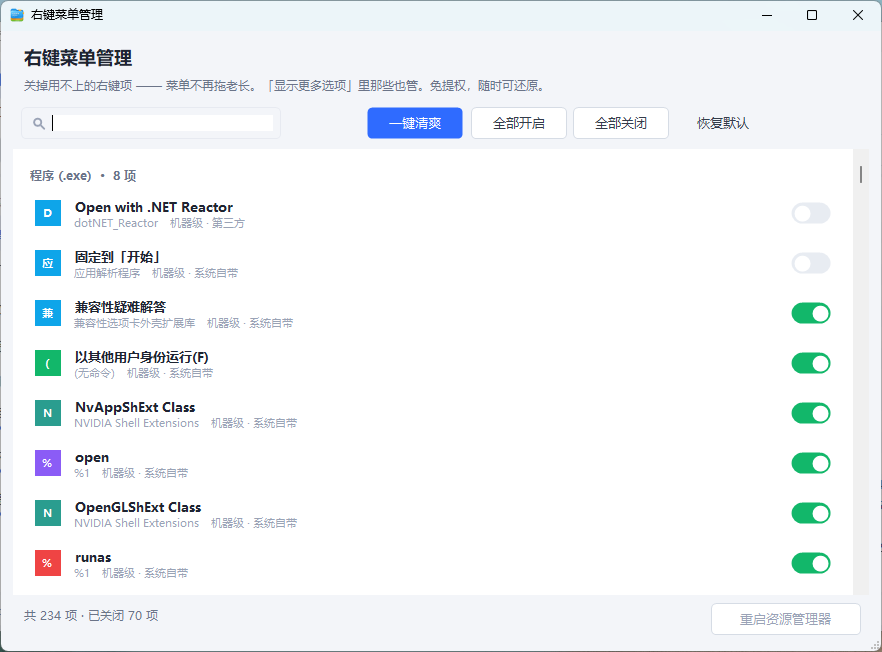Click the search magnifier icon

(39, 123)
